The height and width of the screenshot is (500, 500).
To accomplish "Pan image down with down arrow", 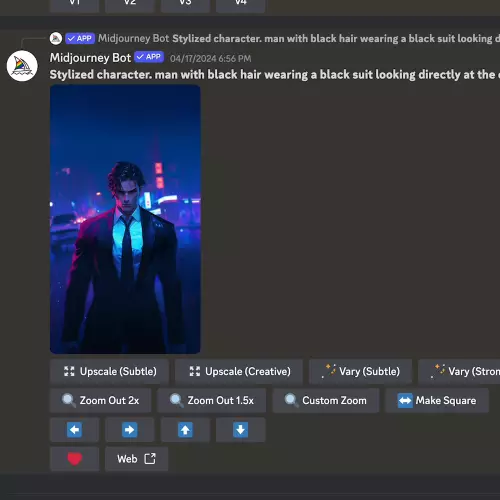I will point(241,430).
